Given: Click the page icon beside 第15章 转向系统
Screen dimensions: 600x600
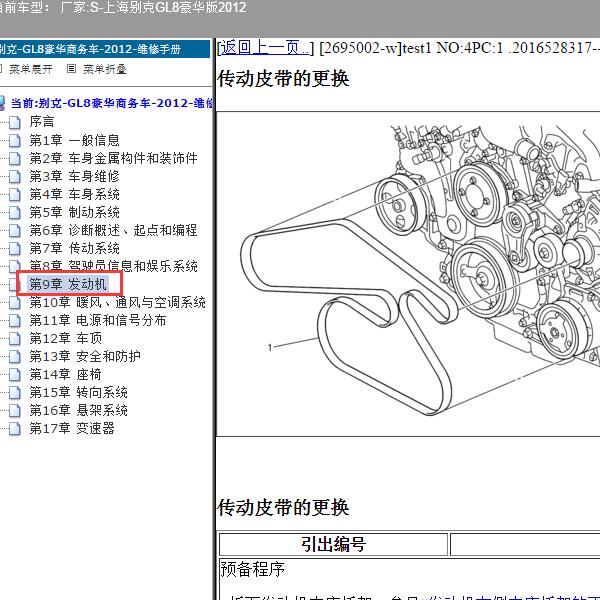Looking at the screenshot, I should 15,393.
